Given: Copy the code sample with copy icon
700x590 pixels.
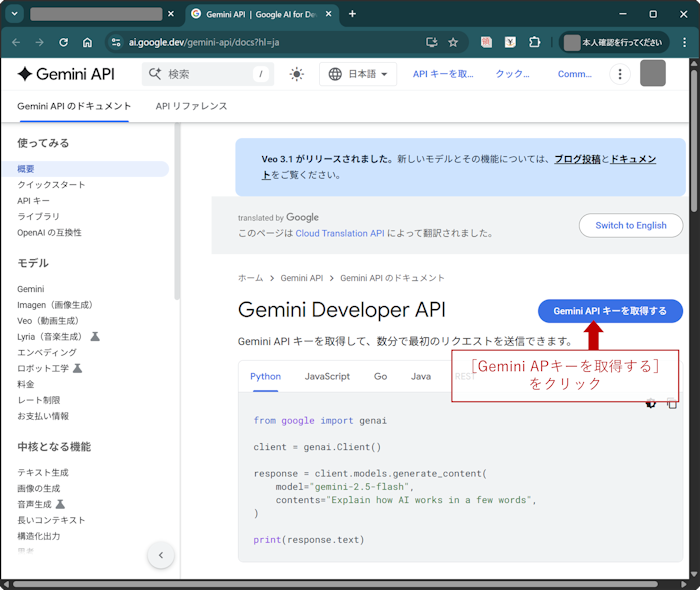Looking at the screenshot, I should click(672, 403).
